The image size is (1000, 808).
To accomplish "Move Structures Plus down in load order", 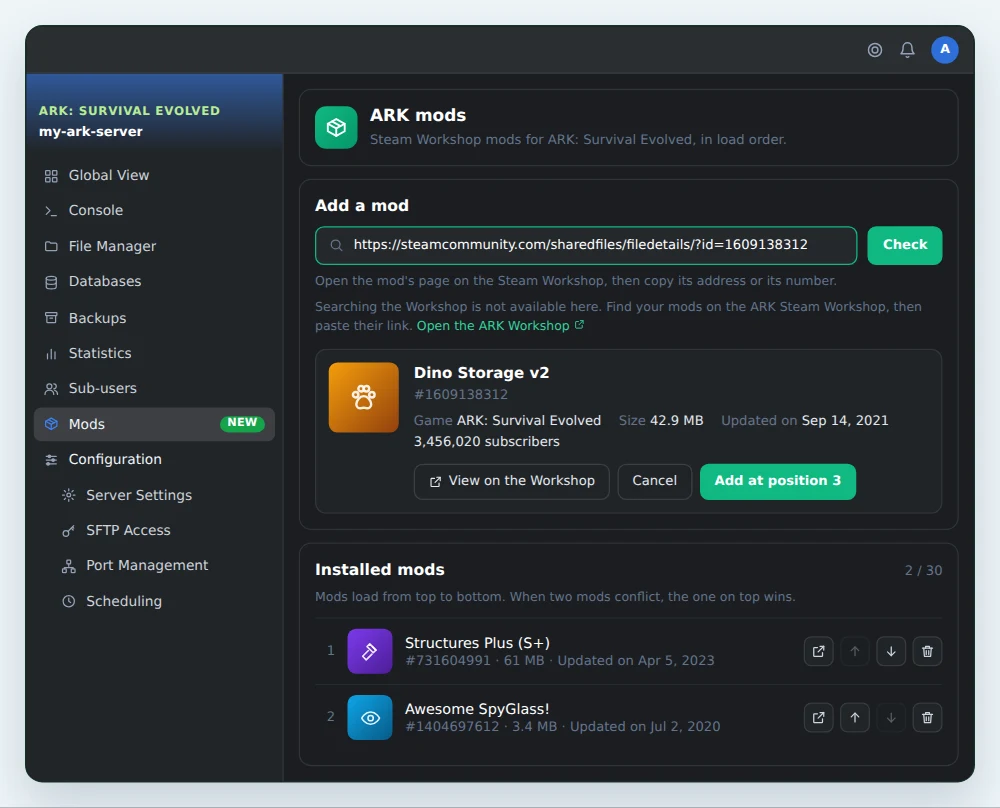I will pos(891,651).
